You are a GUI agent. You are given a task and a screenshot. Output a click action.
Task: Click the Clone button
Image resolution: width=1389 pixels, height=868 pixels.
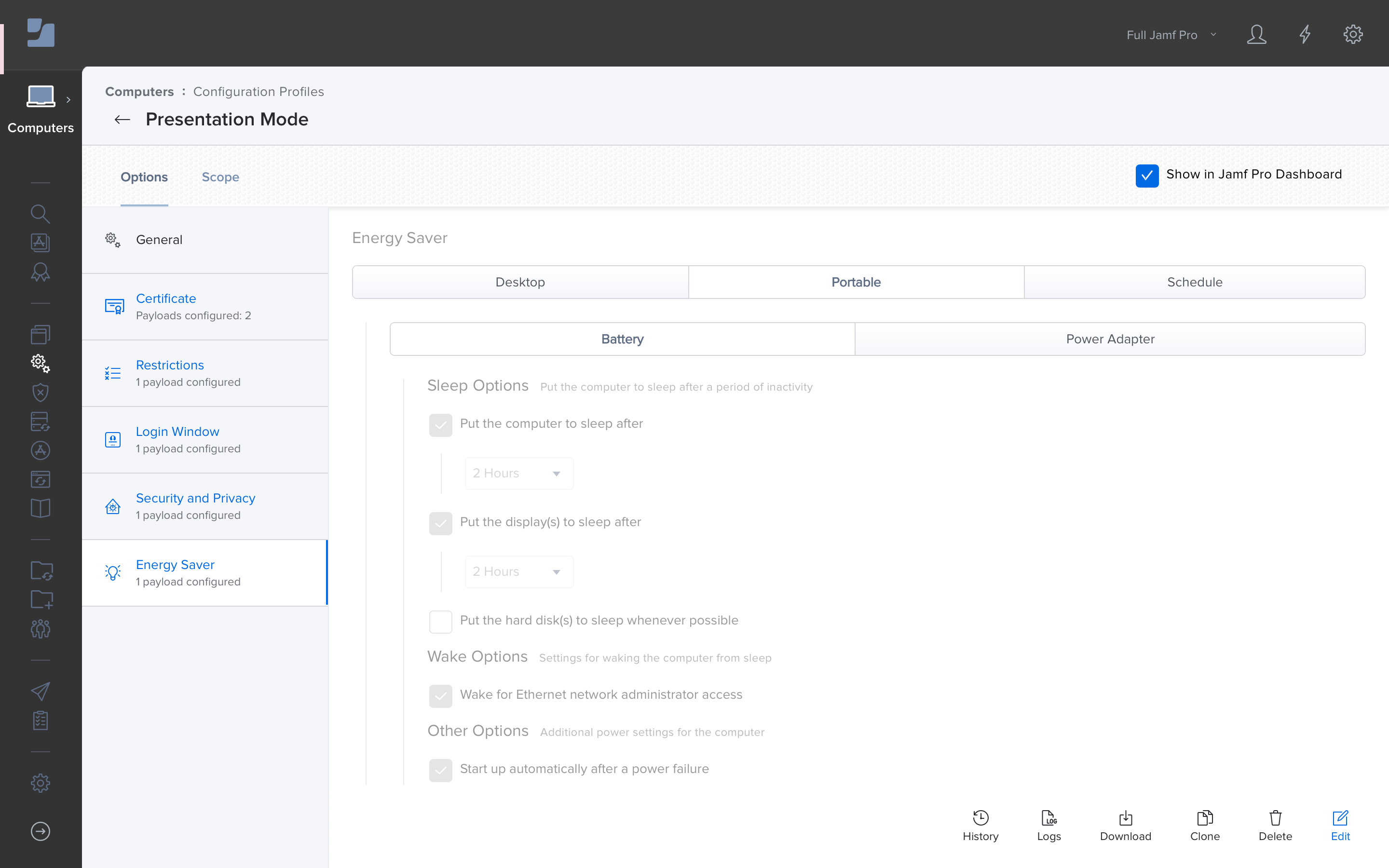click(1204, 824)
